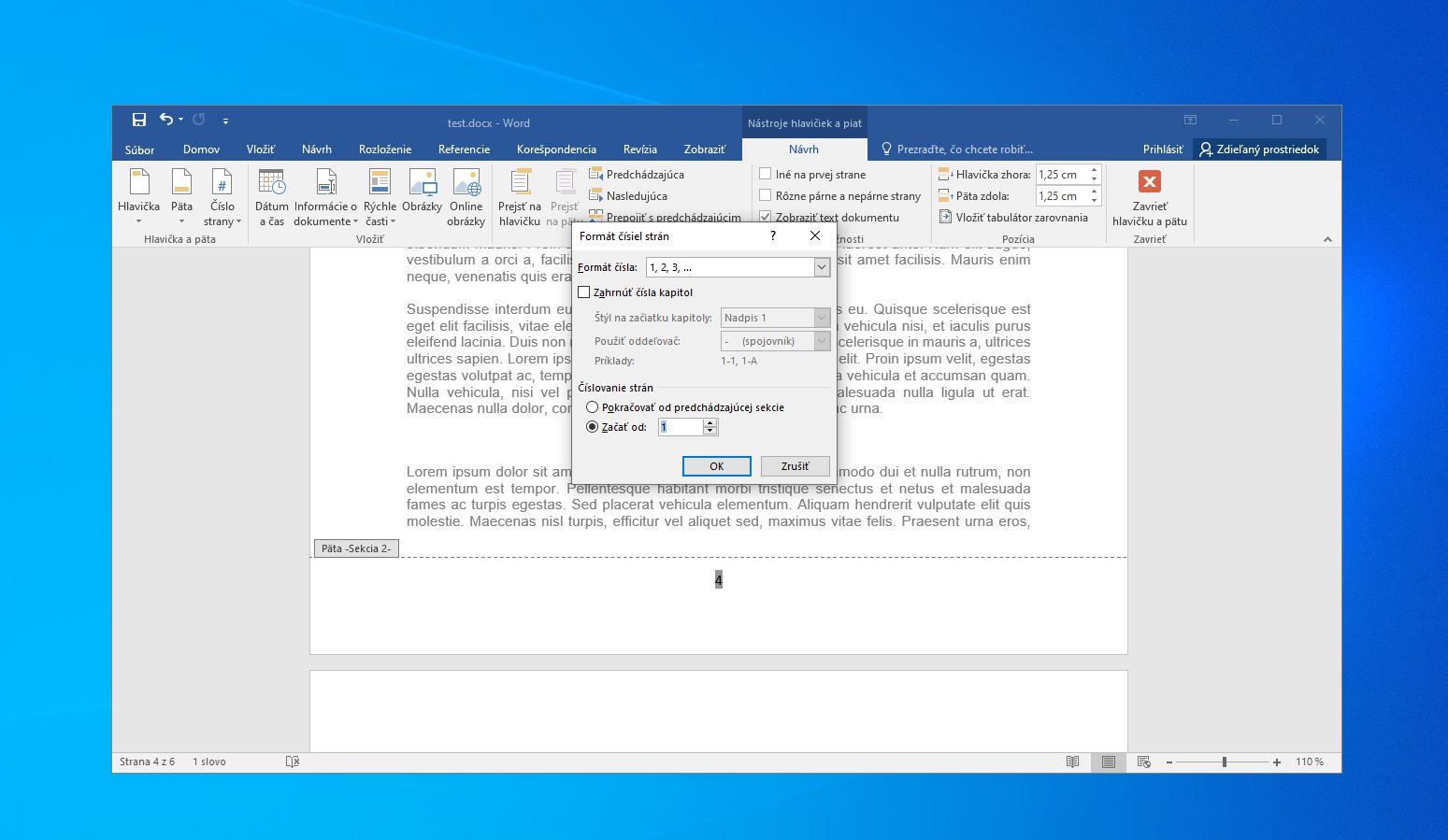Image resolution: width=1448 pixels, height=840 pixels.
Task: Click Hlavička zhora value field
Action: (1061, 174)
